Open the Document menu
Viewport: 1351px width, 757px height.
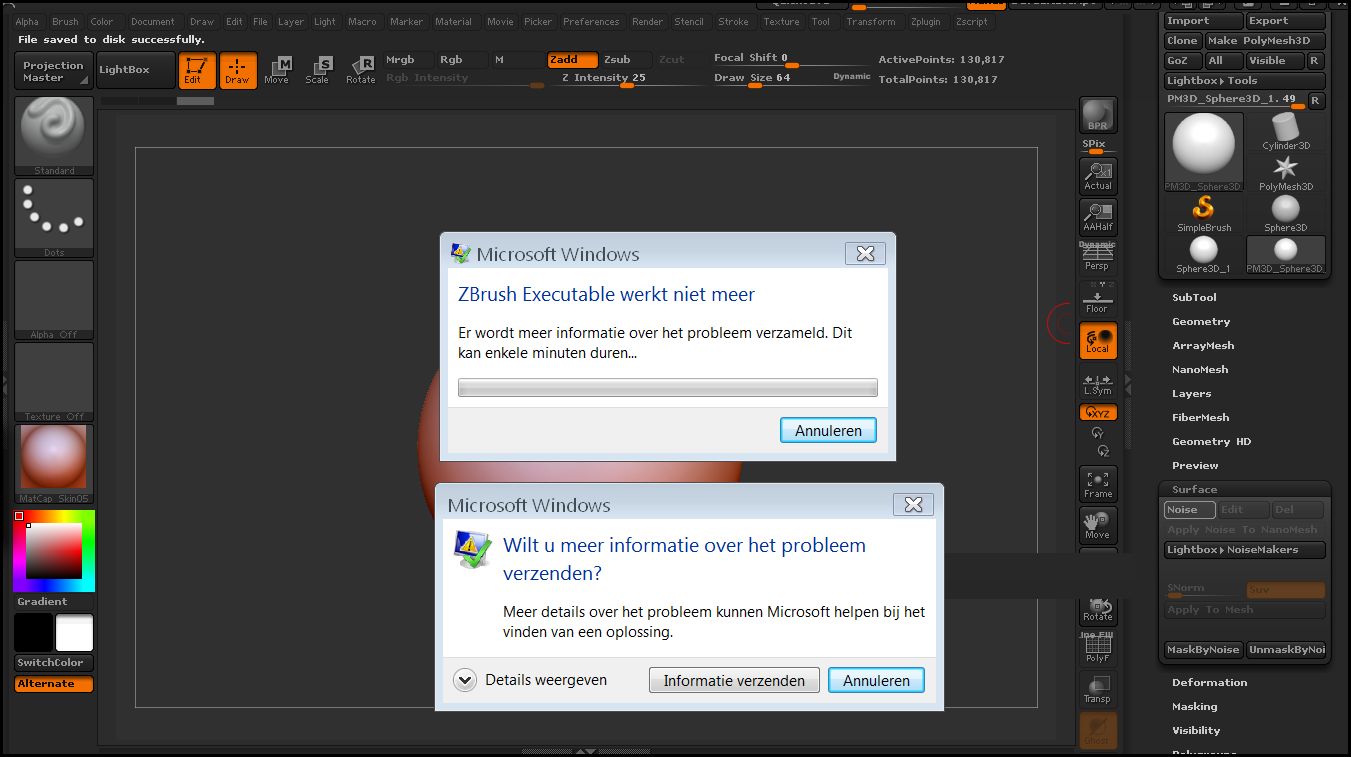tap(153, 22)
